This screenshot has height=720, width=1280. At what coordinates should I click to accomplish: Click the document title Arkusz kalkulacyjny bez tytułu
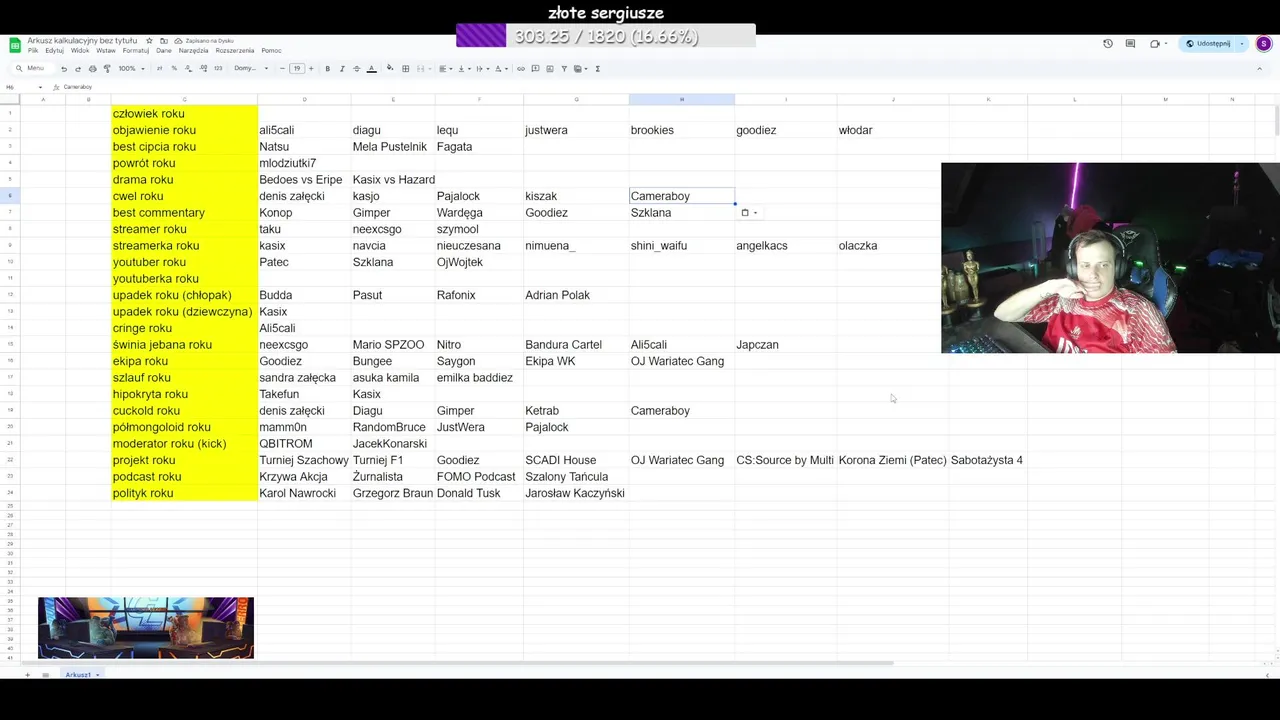tap(82, 41)
